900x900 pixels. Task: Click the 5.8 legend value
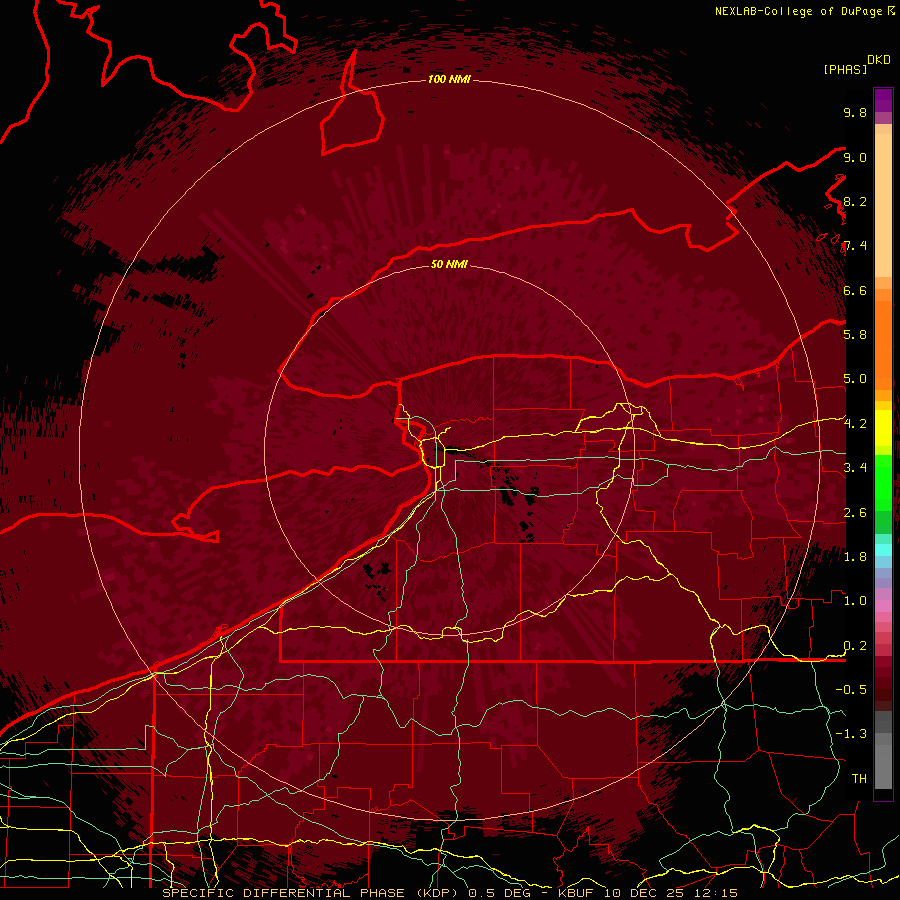855,334
